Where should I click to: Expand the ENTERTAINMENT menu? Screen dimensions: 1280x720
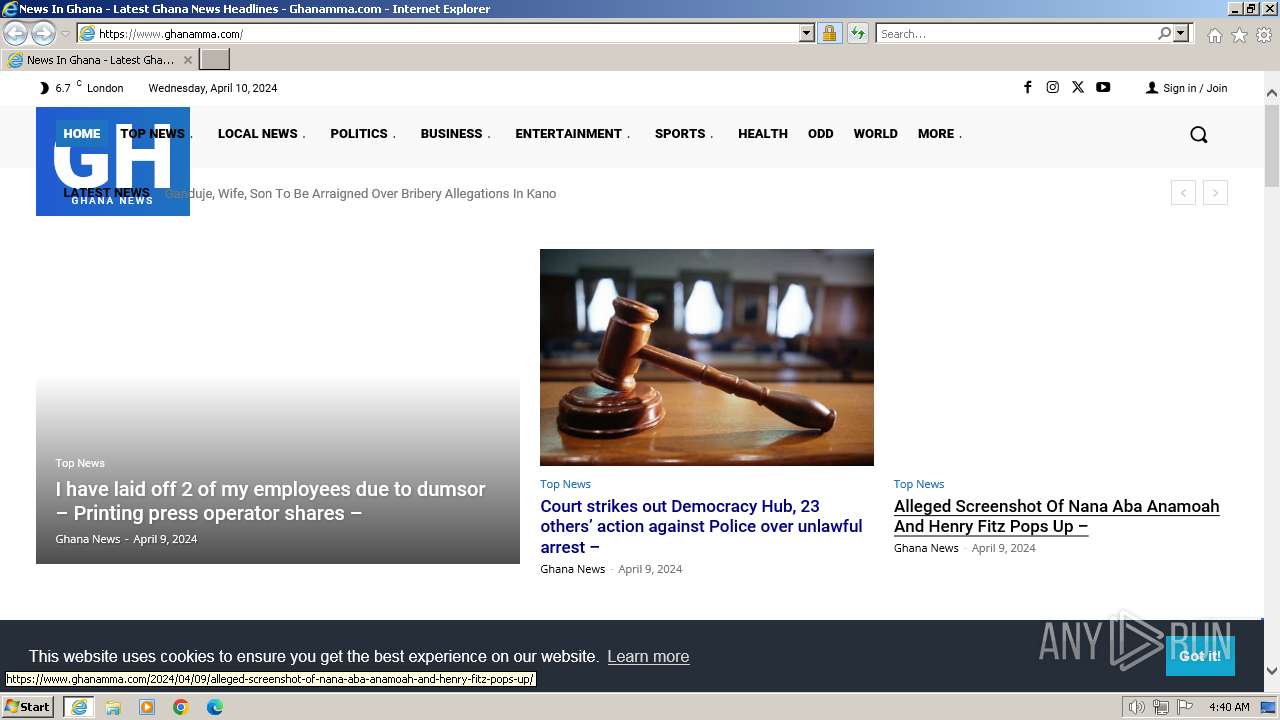pos(572,133)
